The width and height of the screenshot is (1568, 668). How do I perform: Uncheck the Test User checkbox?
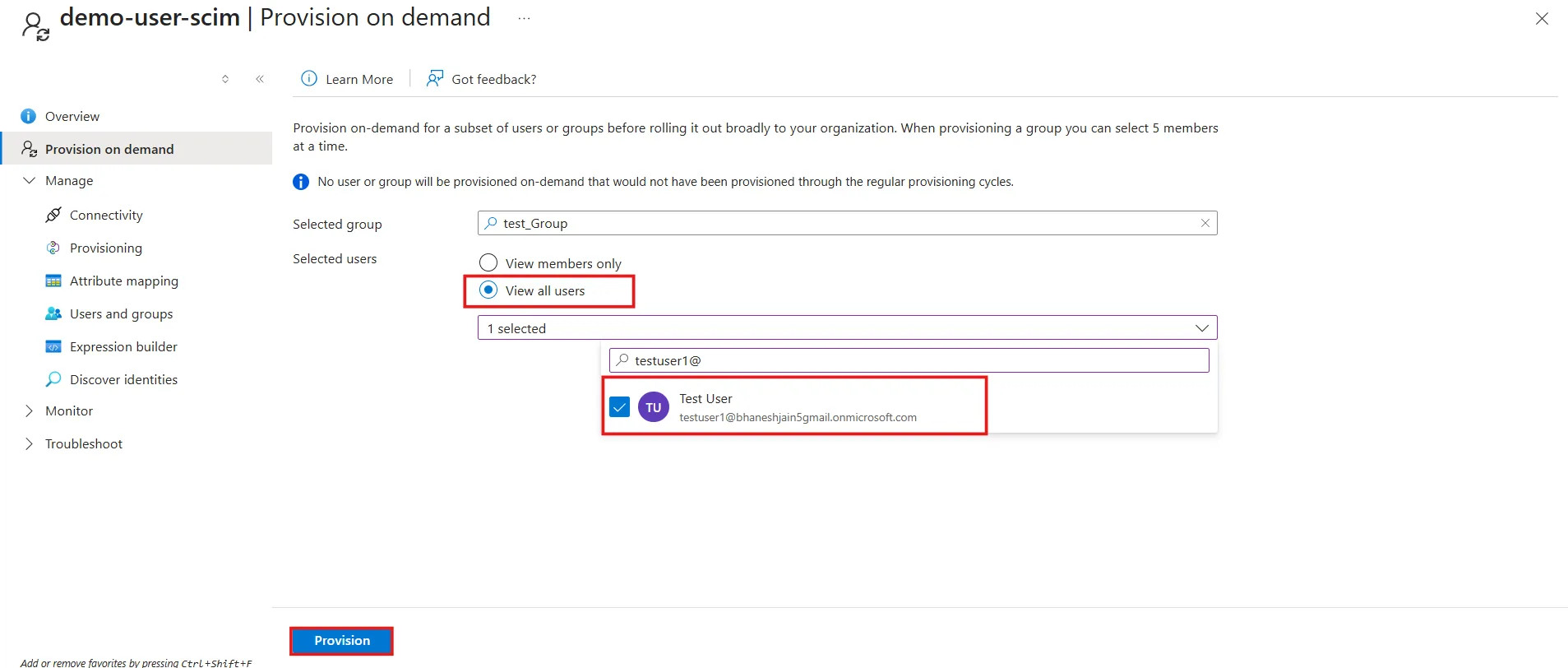(620, 407)
